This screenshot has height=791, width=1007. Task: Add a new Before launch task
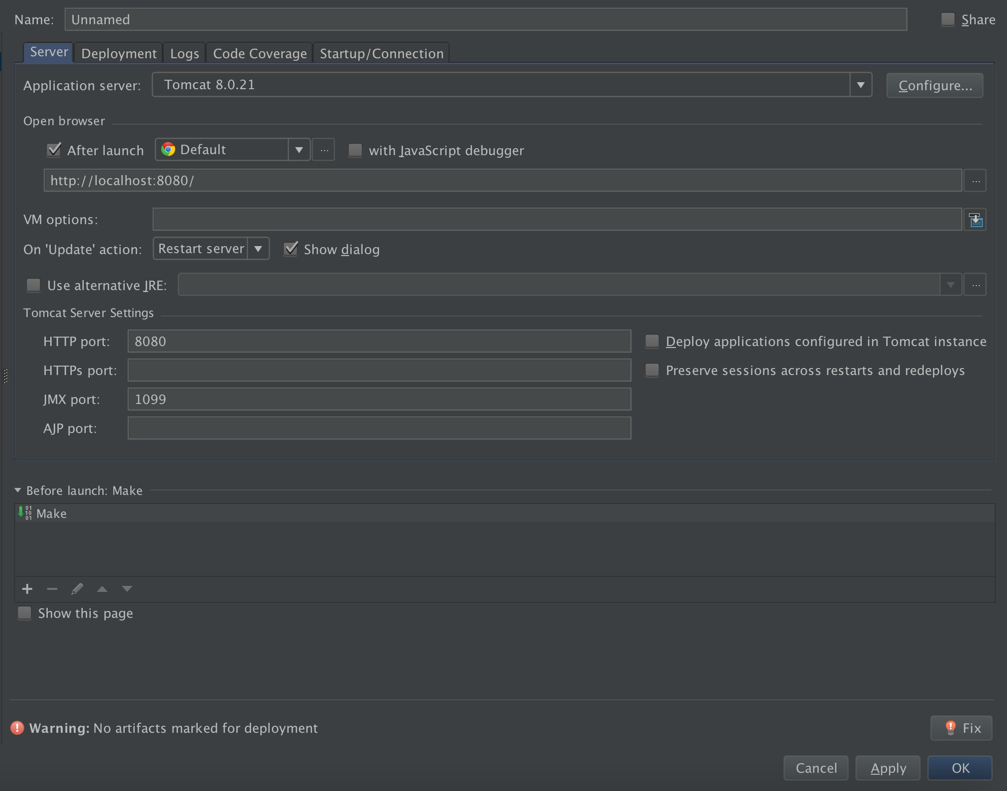[x=26, y=589]
